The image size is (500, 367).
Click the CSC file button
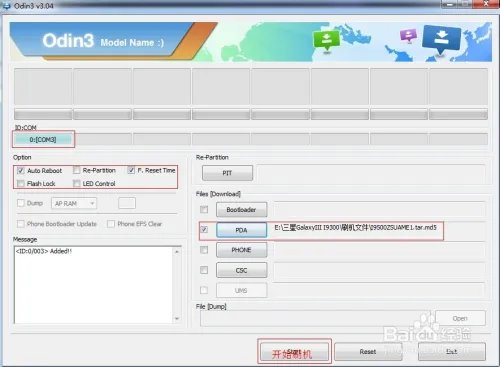click(x=241, y=270)
